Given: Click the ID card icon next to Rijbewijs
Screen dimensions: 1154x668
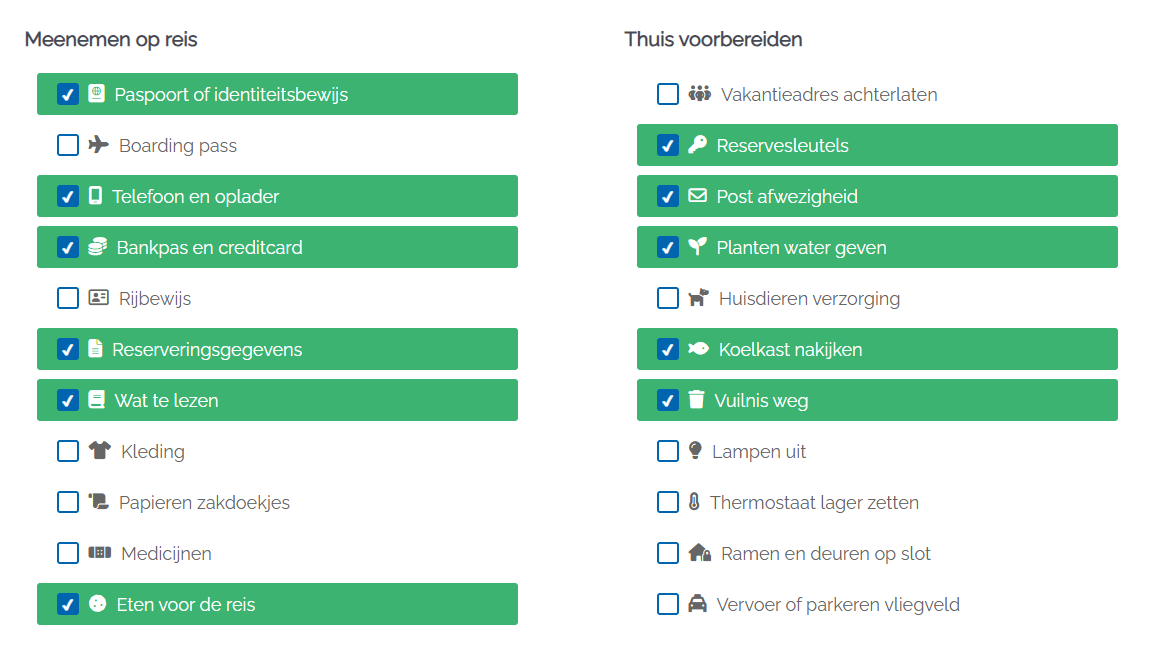Looking at the screenshot, I should [x=98, y=297].
